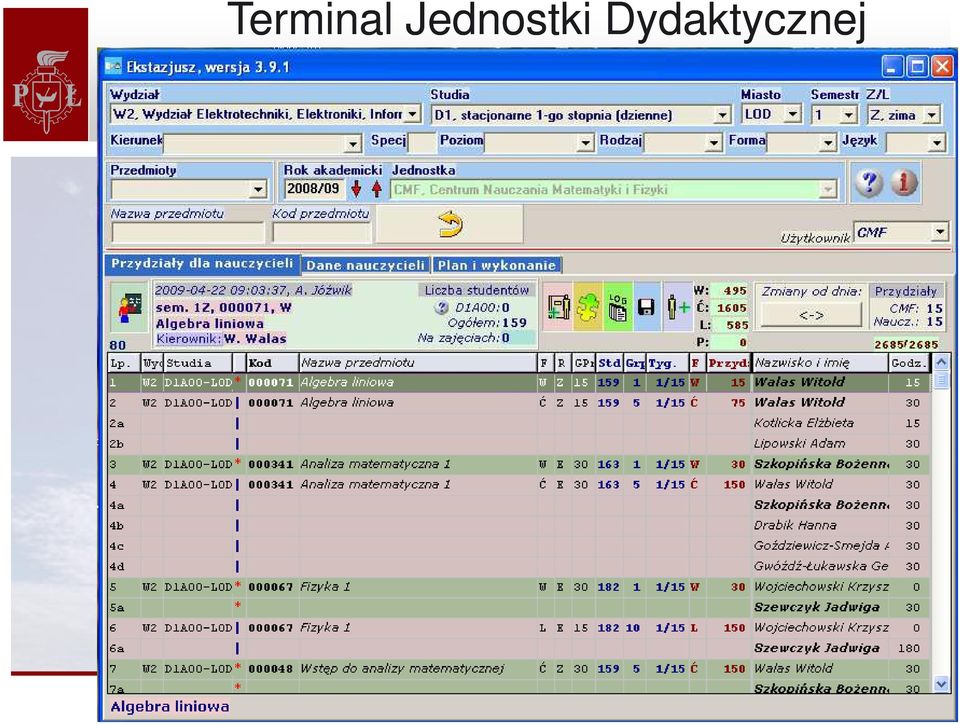Open the Jednostka CMF dropdown
This screenshot has width=960, height=724.
click(x=828, y=190)
